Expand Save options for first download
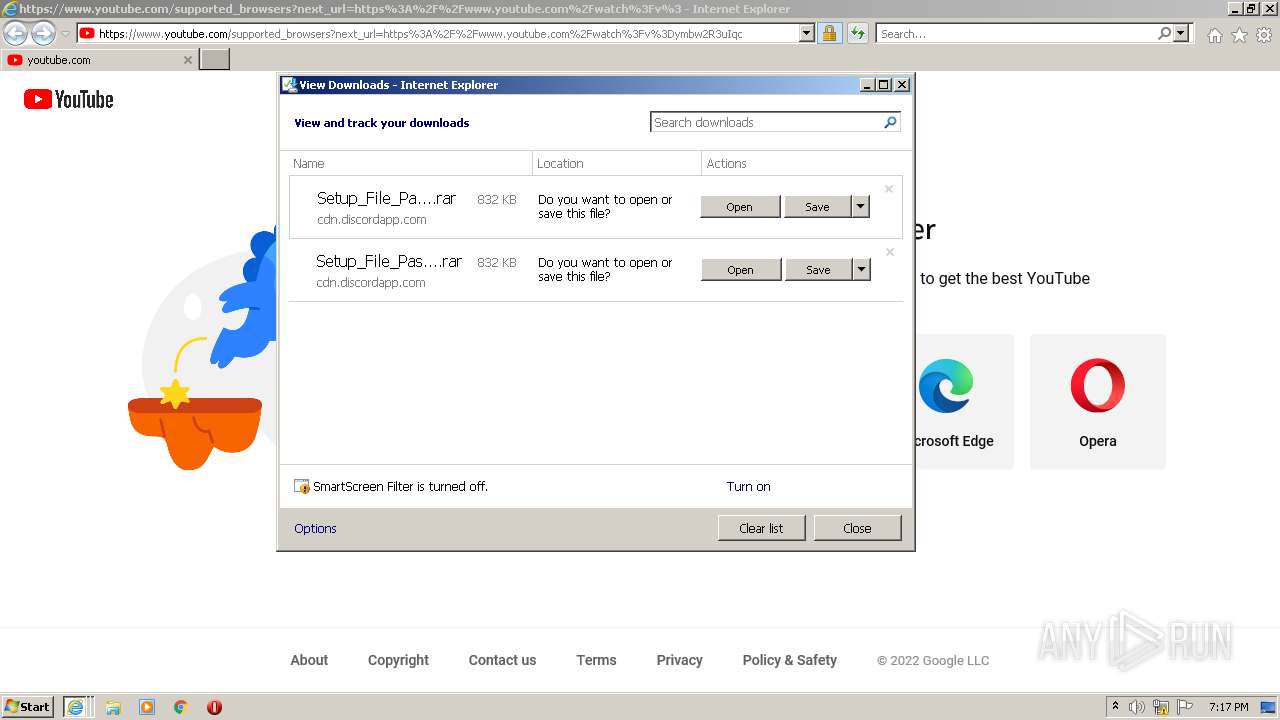 click(860, 207)
